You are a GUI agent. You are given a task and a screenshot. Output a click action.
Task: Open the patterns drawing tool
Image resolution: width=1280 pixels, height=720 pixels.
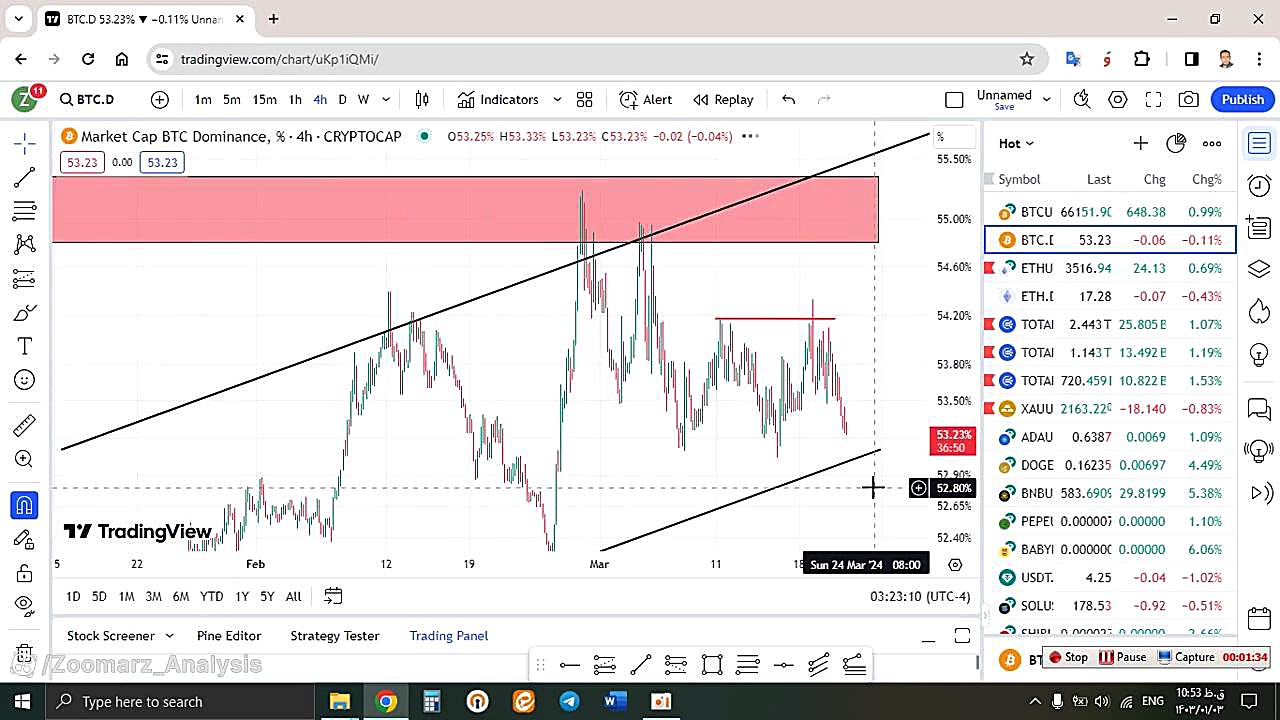coord(25,244)
